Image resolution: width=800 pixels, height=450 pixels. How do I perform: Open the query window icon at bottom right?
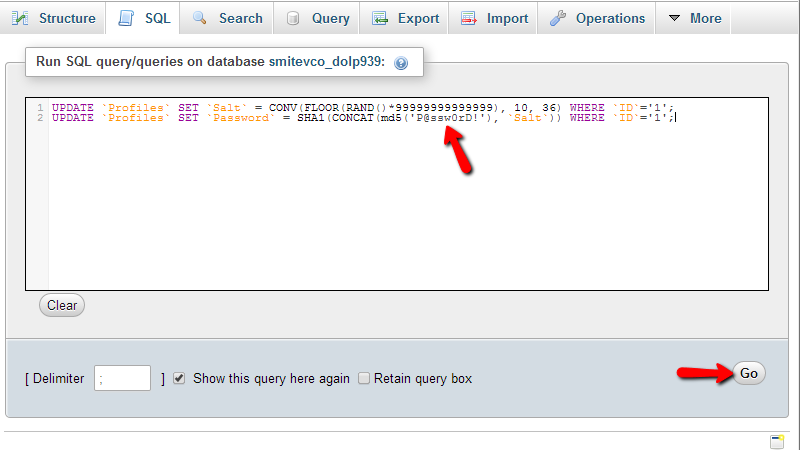point(777,441)
